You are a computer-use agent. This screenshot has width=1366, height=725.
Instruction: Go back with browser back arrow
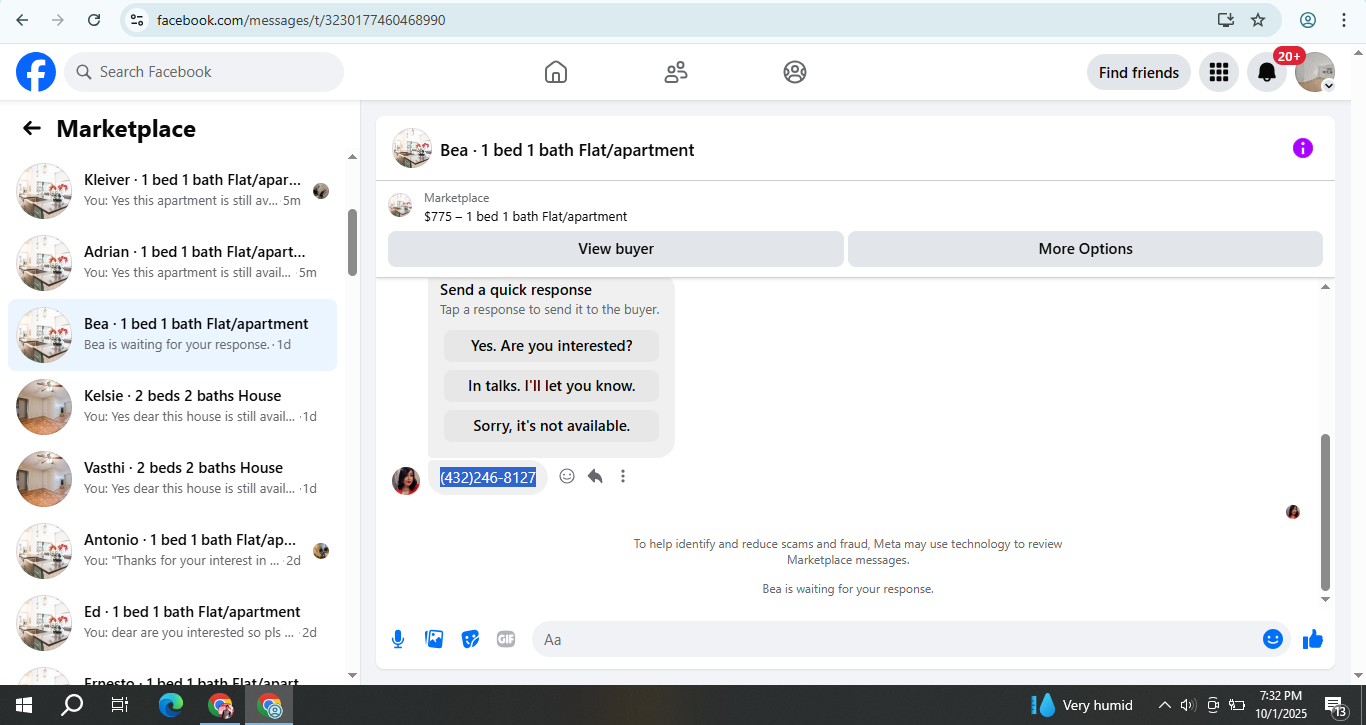tap(22, 20)
